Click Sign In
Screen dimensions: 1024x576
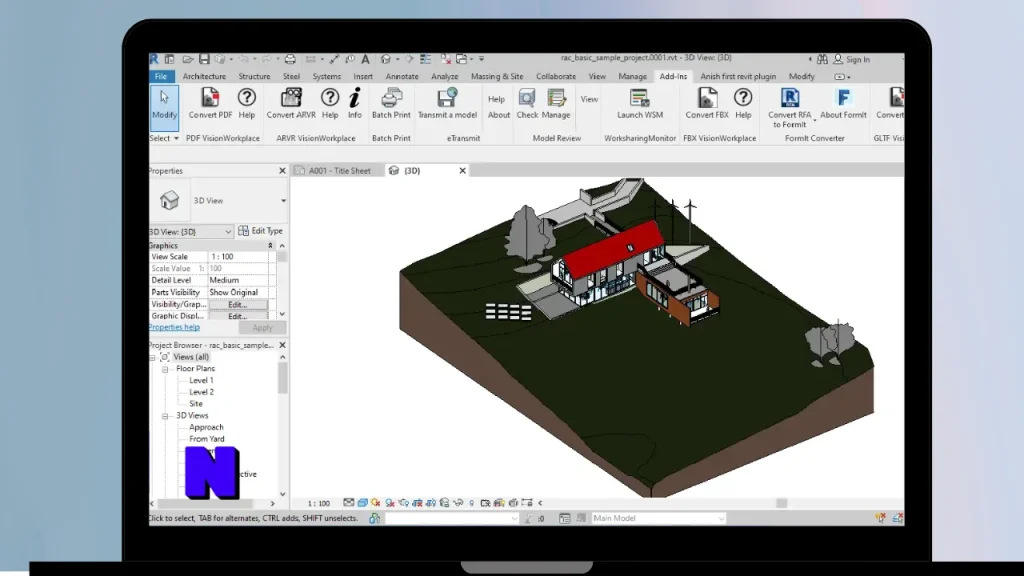(x=852, y=59)
